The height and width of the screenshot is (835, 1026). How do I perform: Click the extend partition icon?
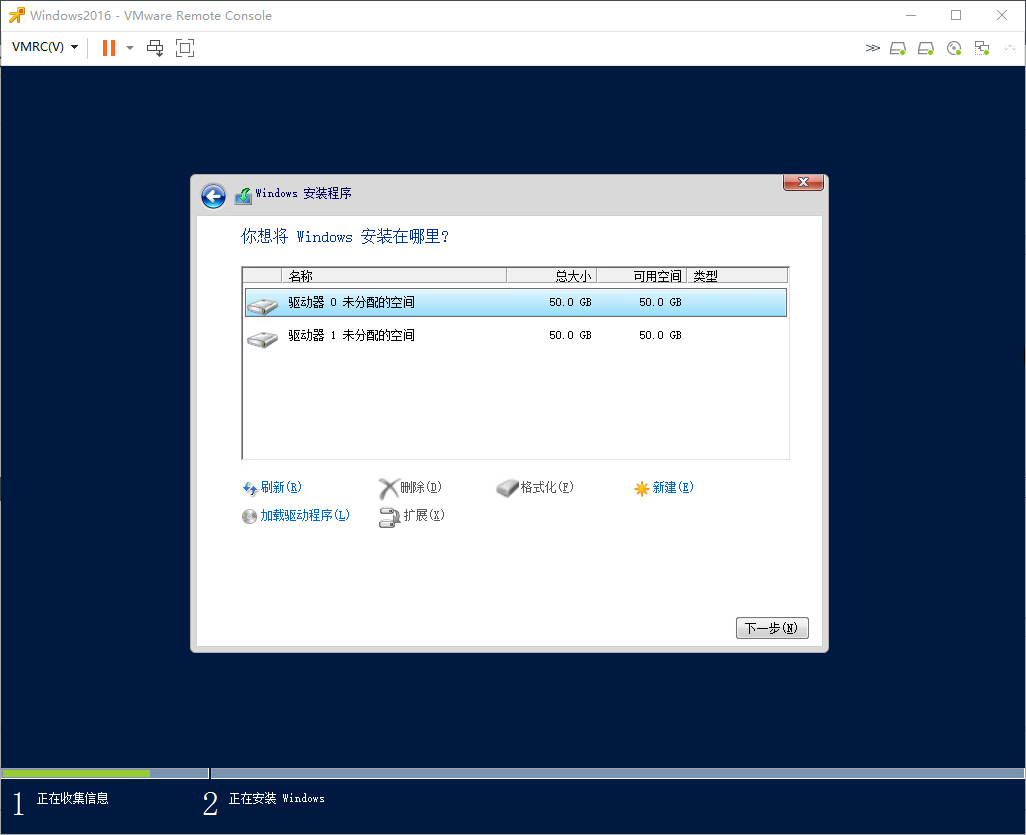coord(389,517)
